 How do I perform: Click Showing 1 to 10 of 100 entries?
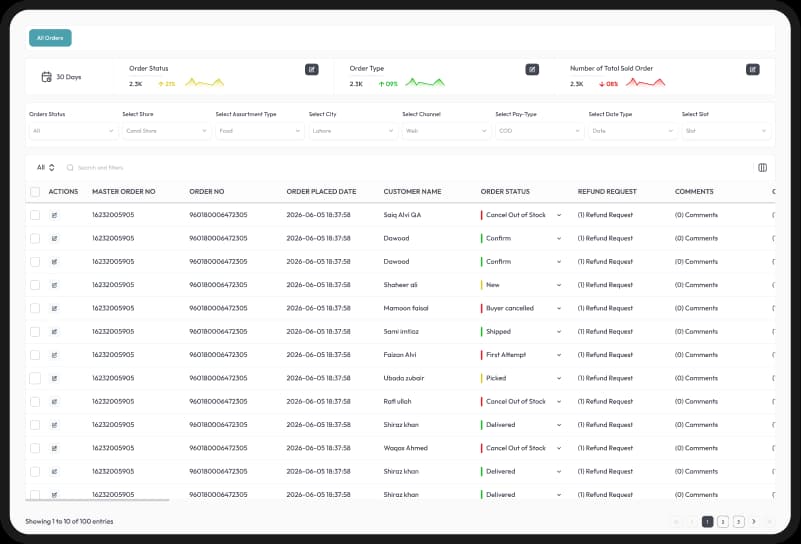69,522
